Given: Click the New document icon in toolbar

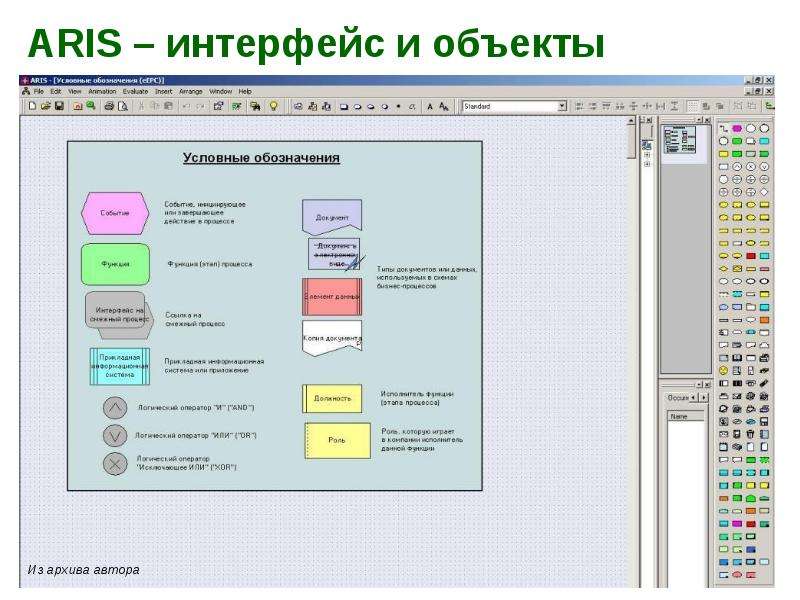Looking at the screenshot, I should tap(32, 106).
